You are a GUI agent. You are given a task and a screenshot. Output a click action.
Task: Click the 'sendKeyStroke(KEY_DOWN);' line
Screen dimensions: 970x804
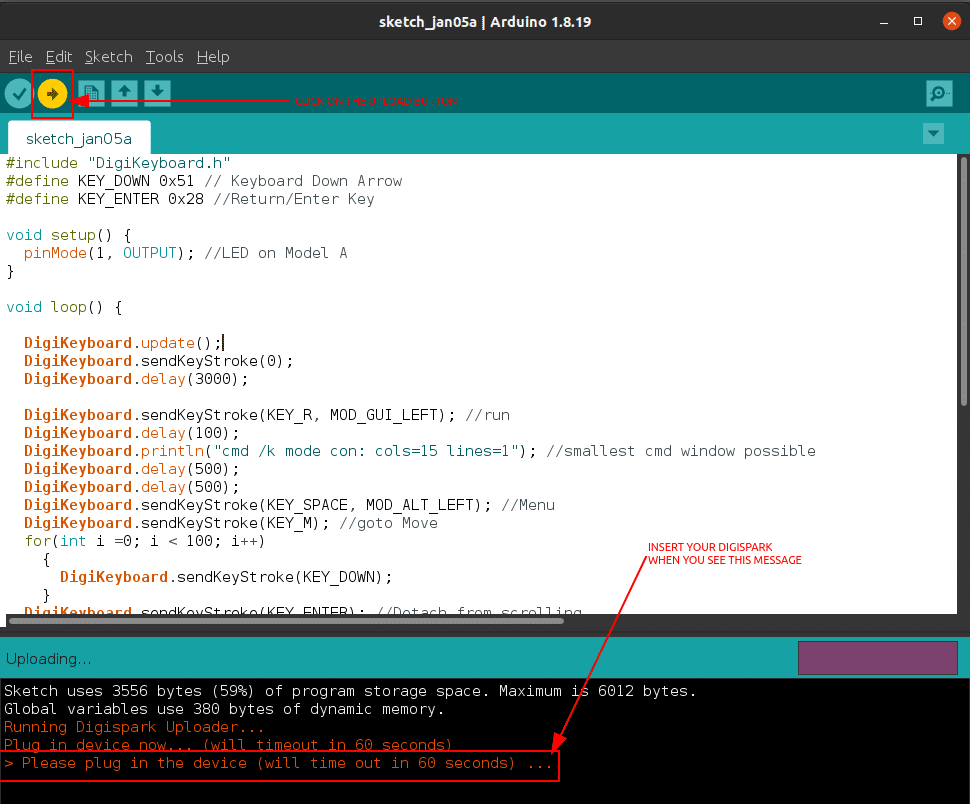click(226, 577)
